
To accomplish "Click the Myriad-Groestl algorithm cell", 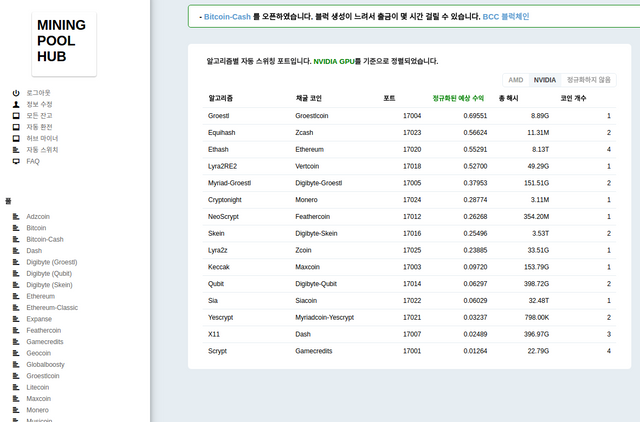I will pyautogui.click(x=229, y=183).
